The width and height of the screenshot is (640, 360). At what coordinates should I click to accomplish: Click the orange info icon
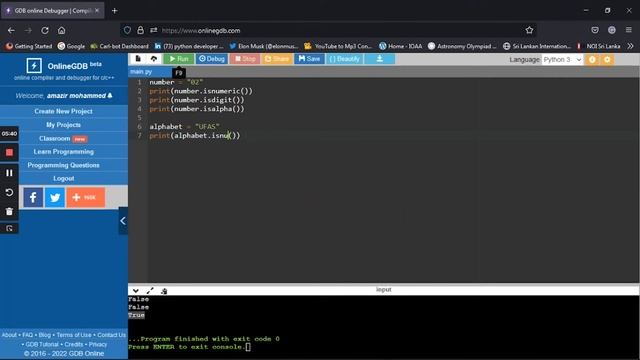pyautogui.click(x=592, y=60)
